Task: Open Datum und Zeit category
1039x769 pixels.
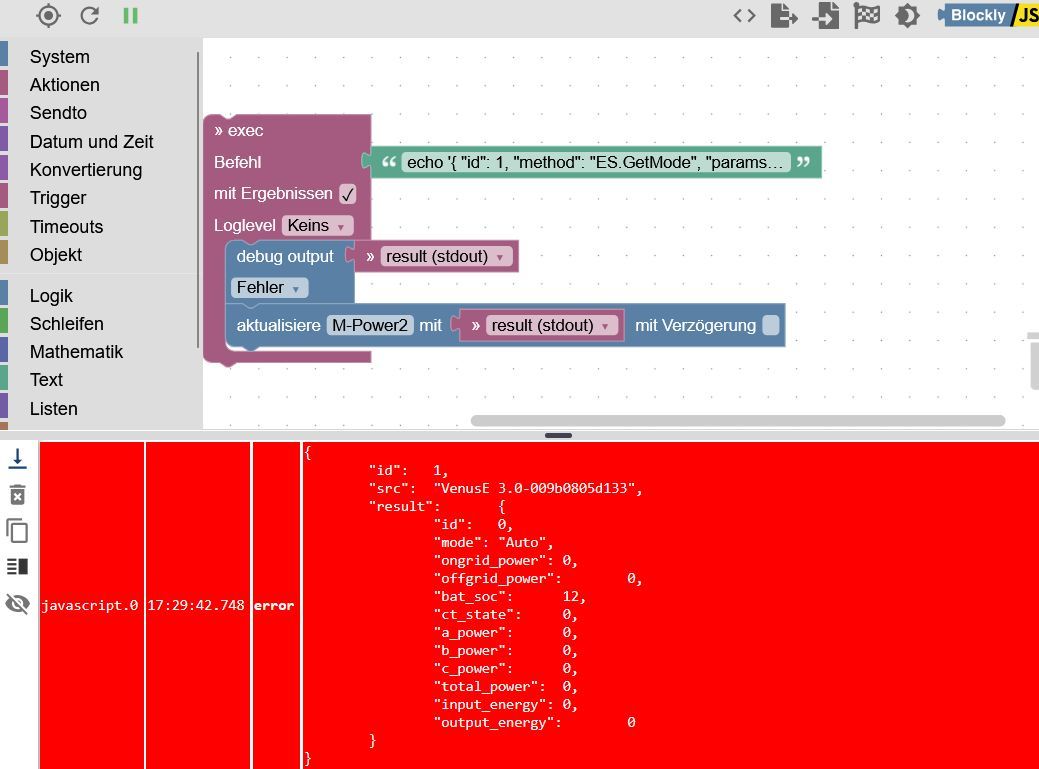Action: pos(91,142)
